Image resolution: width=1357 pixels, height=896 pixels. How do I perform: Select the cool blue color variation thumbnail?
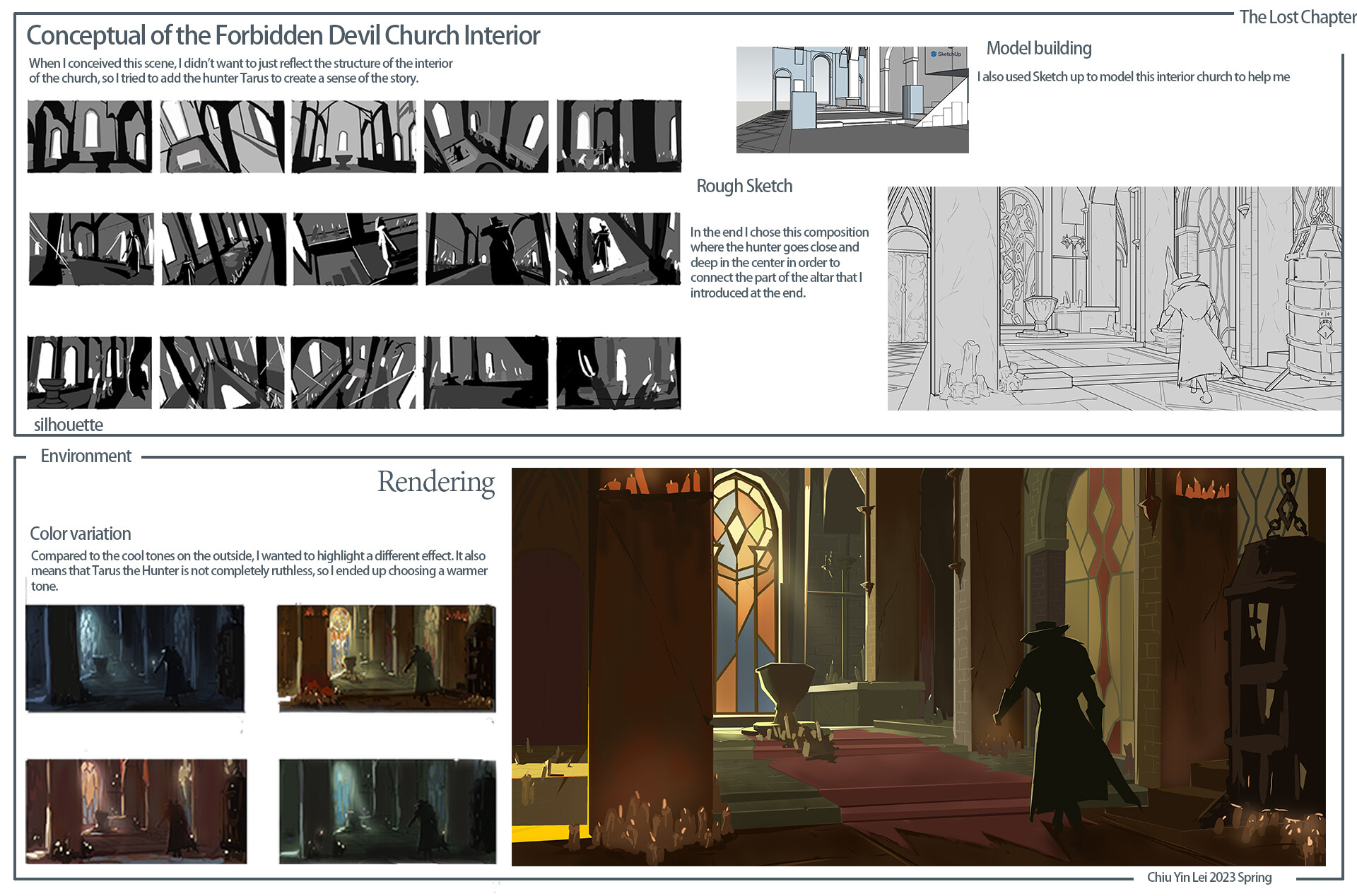(x=134, y=657)
